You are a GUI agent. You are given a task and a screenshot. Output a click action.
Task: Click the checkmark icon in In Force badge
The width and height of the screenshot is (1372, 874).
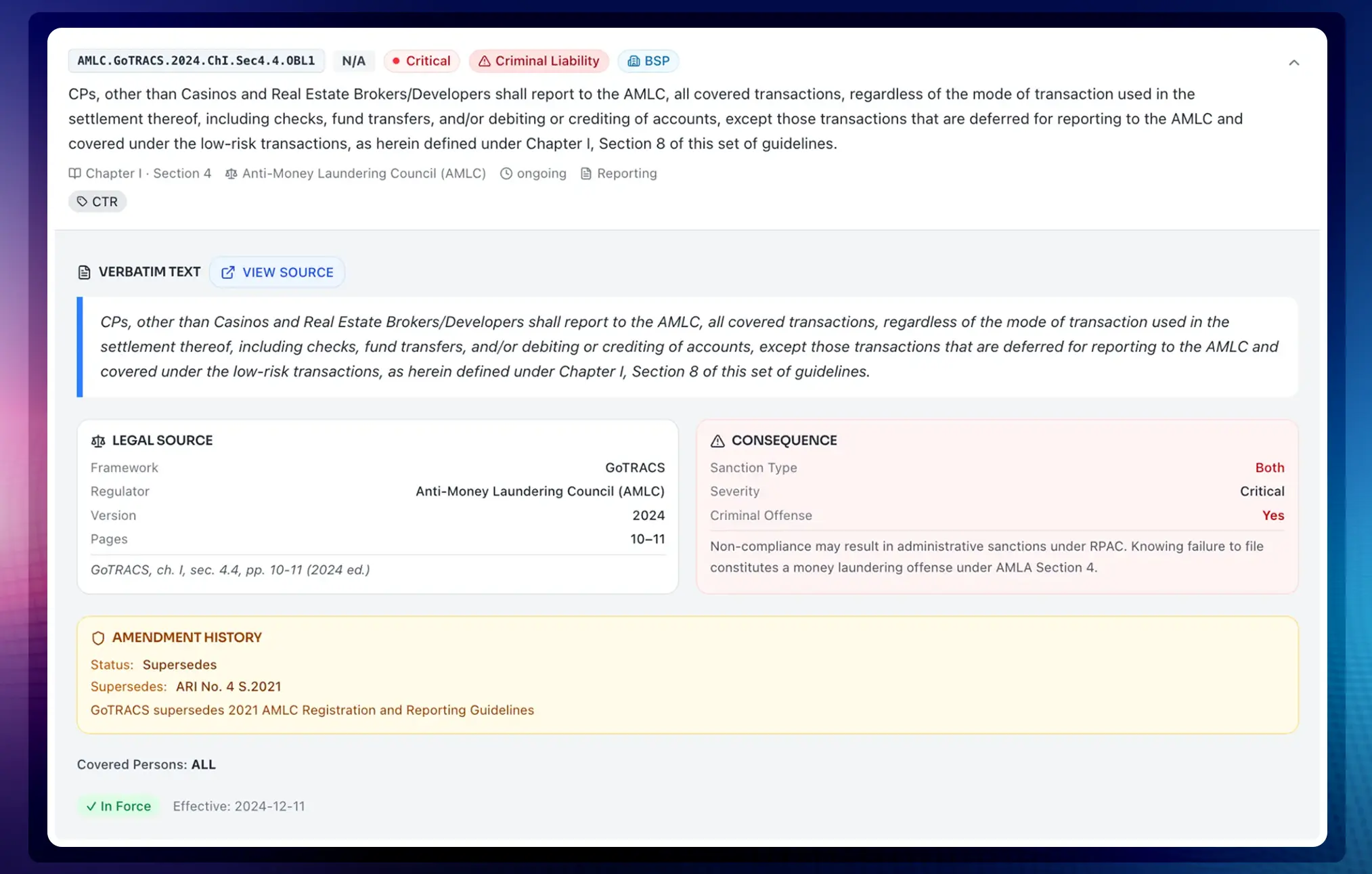click(x=91, y=806)
